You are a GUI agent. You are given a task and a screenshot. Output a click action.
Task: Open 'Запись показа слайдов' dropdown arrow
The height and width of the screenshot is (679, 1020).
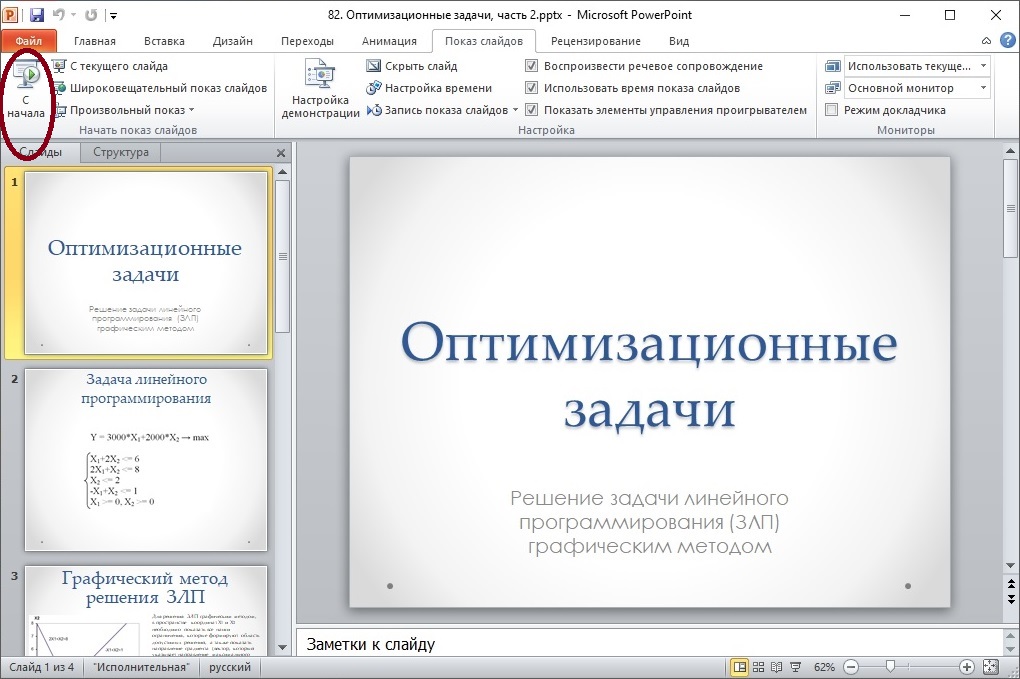coord(516,110)
